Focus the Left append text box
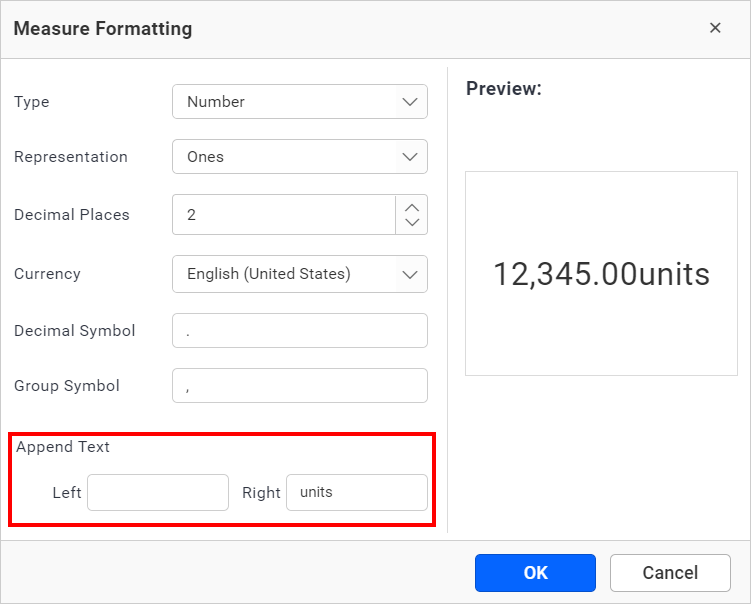751x604 pixels. click(x=158, y=493)
